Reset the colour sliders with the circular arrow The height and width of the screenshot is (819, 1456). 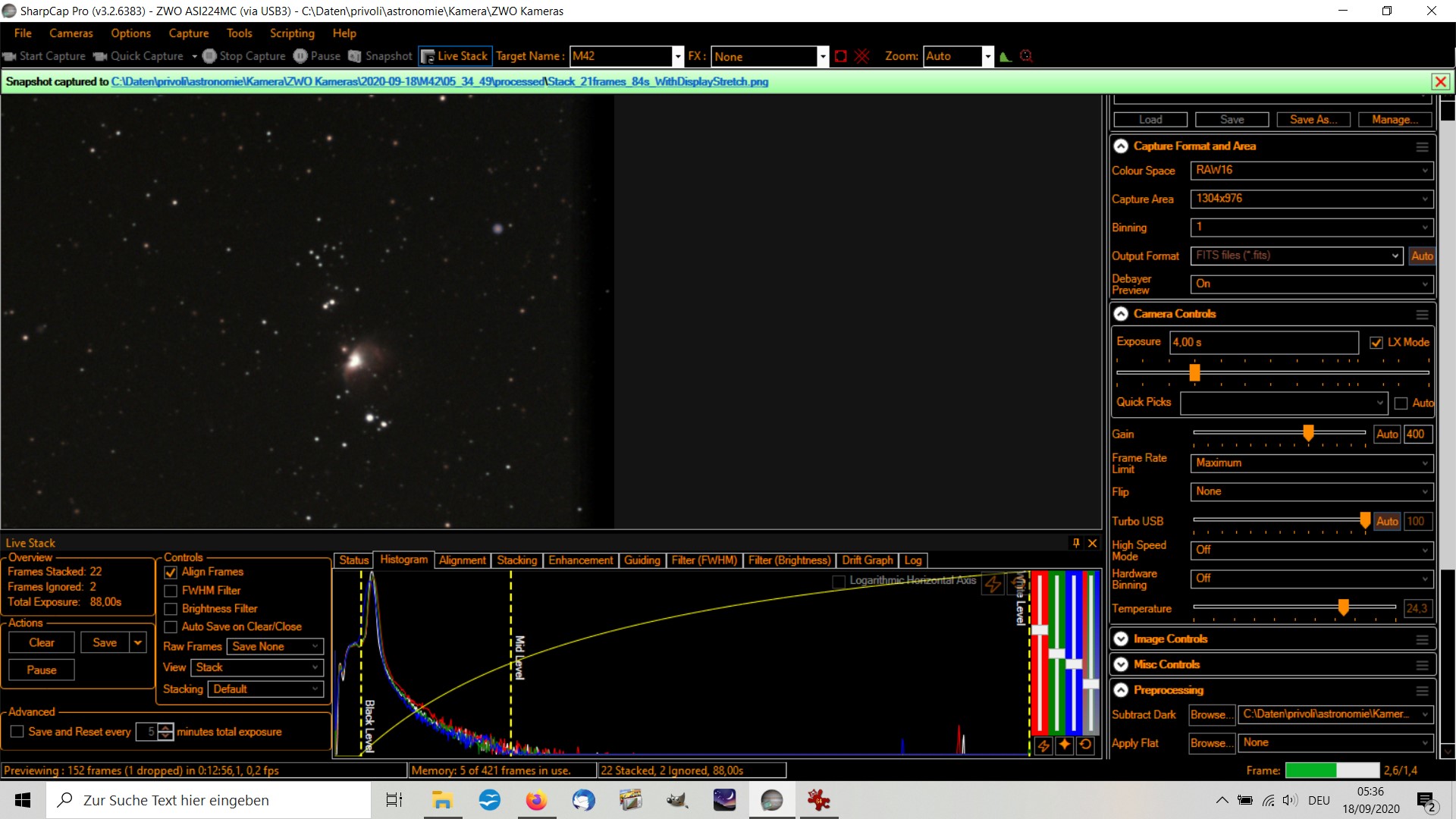pos(1085,745)
